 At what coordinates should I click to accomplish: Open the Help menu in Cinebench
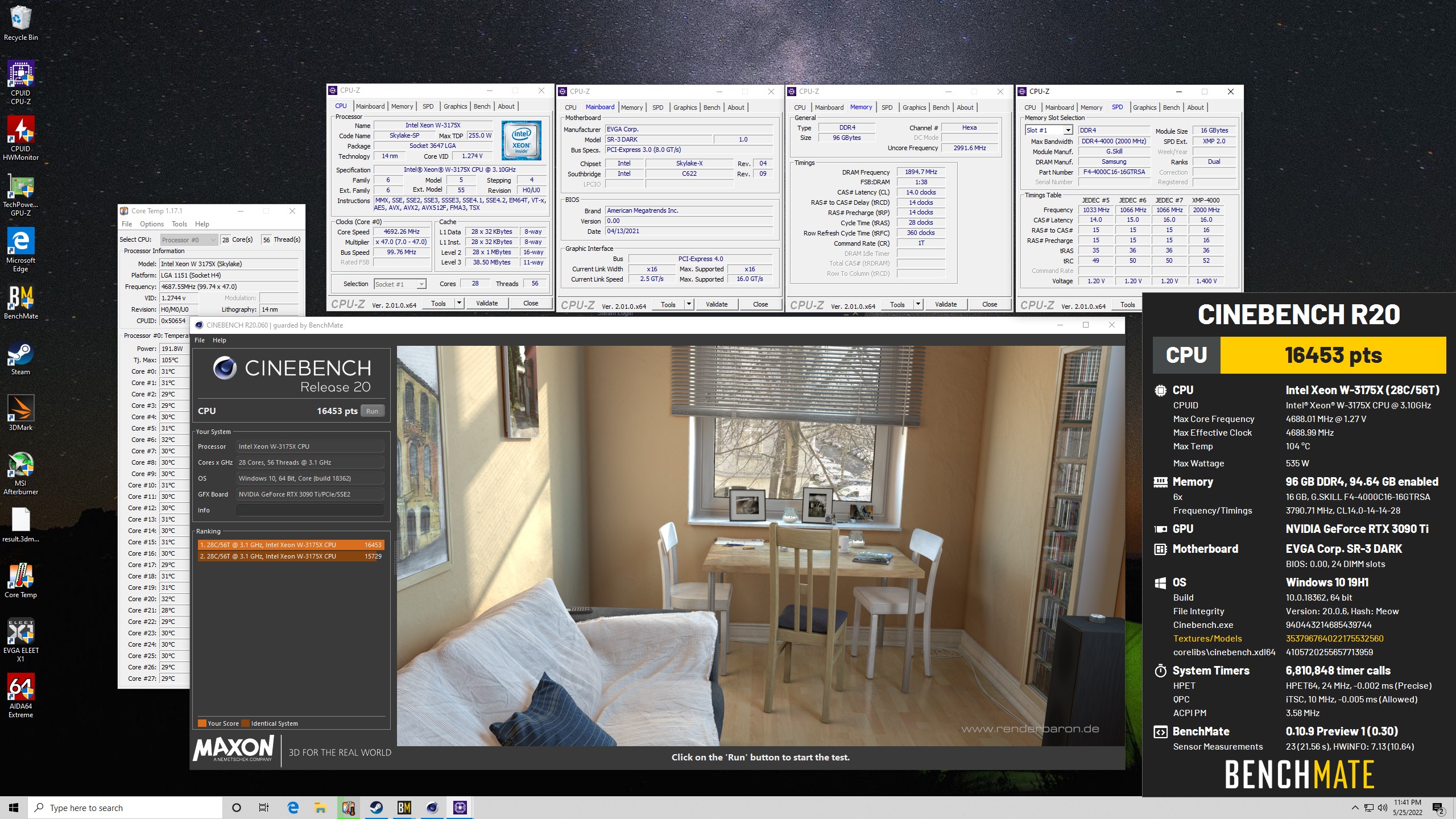(220, 340)
